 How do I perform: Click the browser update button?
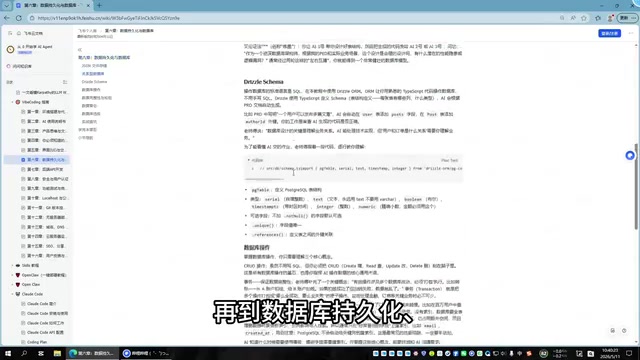point(628,18)
